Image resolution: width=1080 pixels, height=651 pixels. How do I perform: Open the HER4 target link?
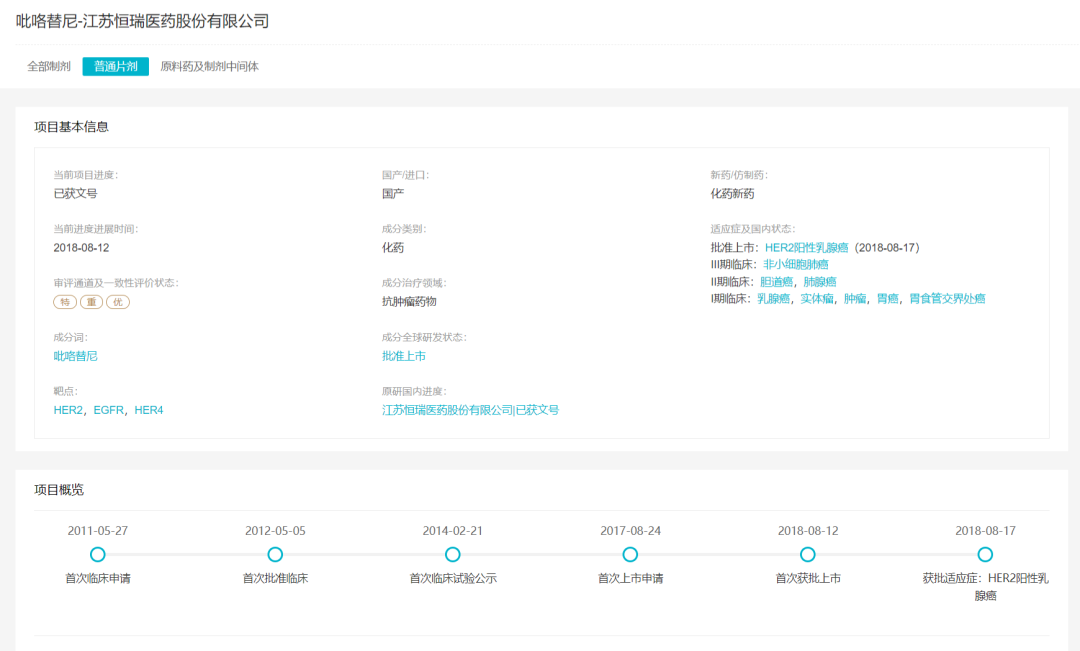click(x=149, y=410)
